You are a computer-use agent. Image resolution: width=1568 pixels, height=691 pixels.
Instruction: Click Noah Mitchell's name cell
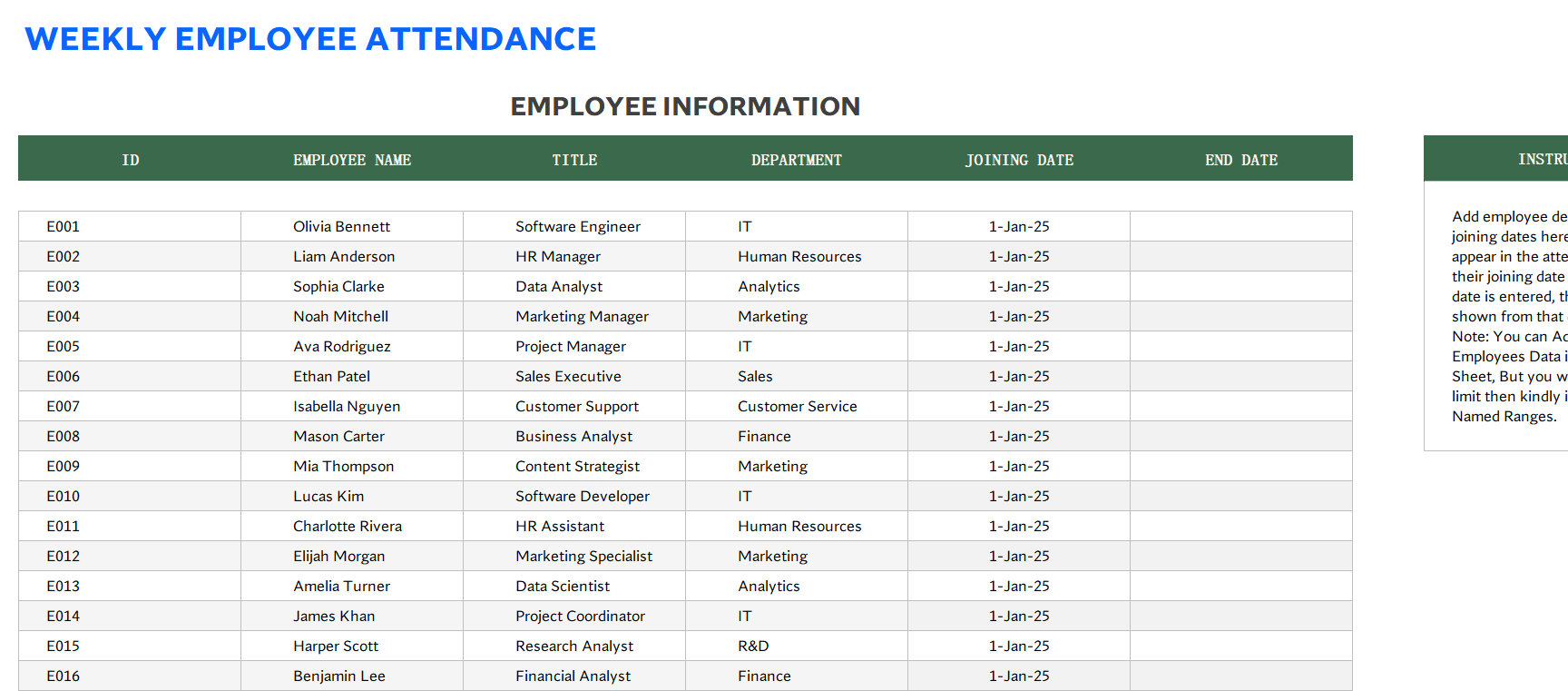[352, 316]
